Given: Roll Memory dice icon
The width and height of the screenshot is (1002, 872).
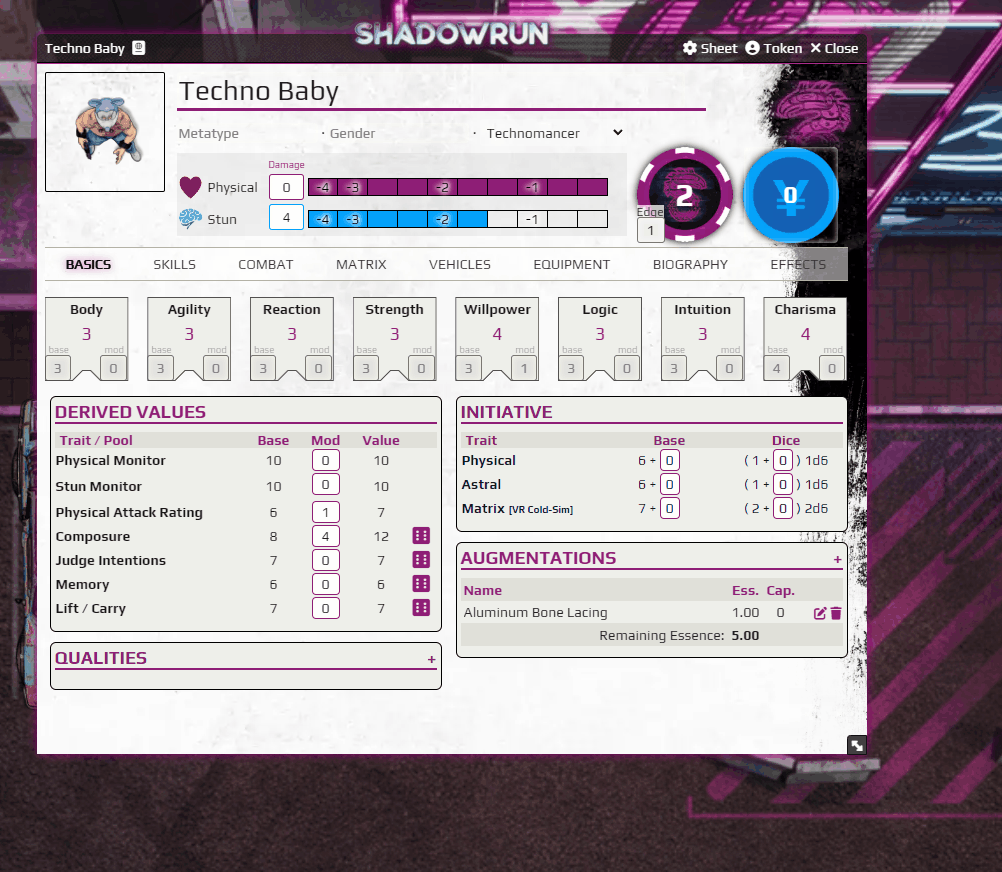Looking at the screenshot, I should tap(421, 583).
